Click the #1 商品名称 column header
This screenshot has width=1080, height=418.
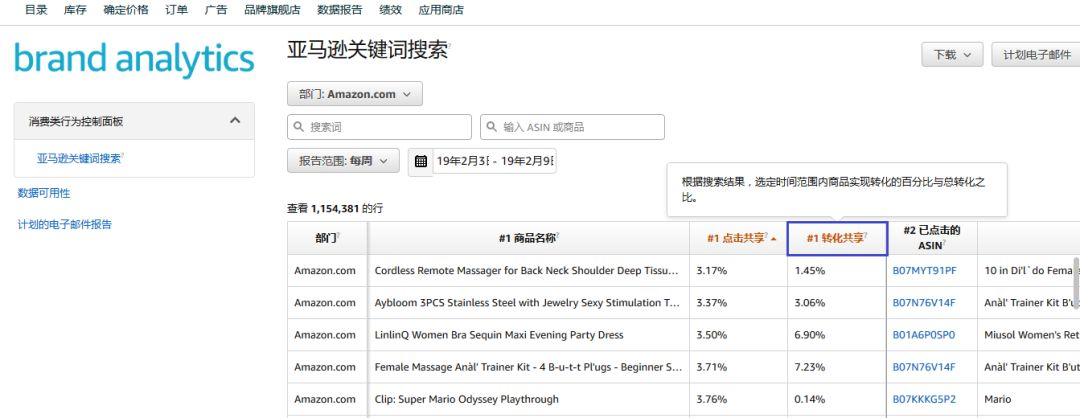[x=529, y=238]
